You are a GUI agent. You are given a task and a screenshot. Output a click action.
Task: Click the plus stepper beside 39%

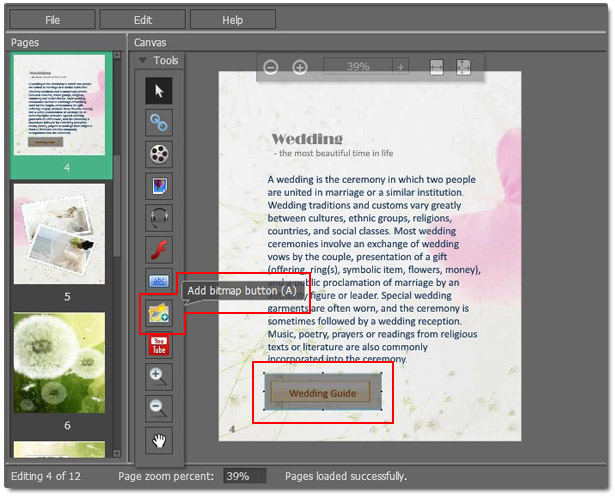[x=400, y=67]
